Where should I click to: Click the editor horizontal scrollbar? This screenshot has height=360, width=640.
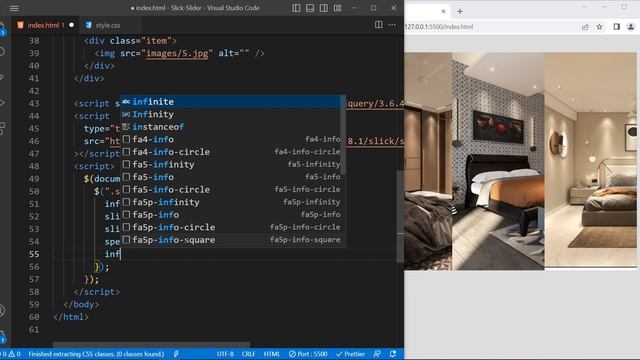point(151,344)
